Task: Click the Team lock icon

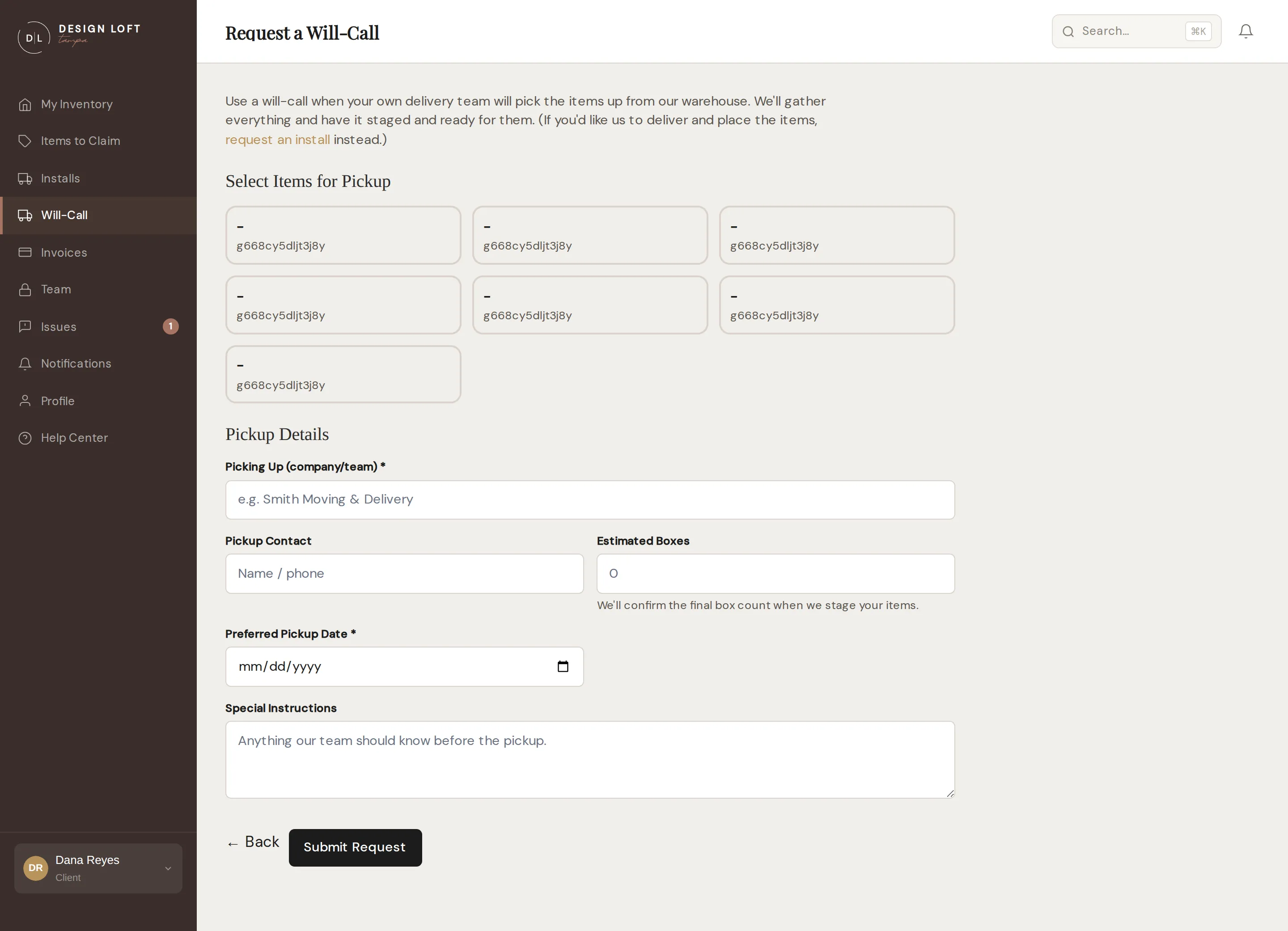Action: click(25, 289)
